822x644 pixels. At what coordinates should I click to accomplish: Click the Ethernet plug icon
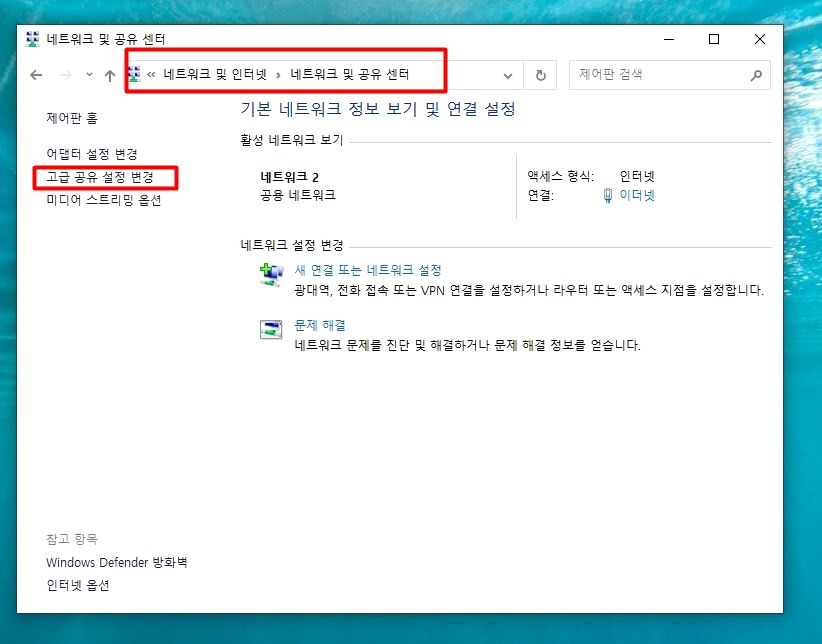point(608,196)
